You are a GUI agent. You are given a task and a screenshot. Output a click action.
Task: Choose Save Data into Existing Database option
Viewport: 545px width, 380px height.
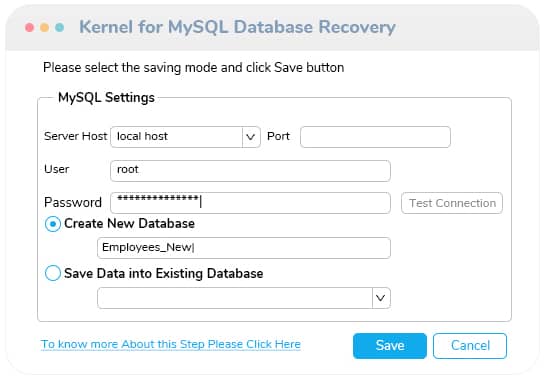53,273
